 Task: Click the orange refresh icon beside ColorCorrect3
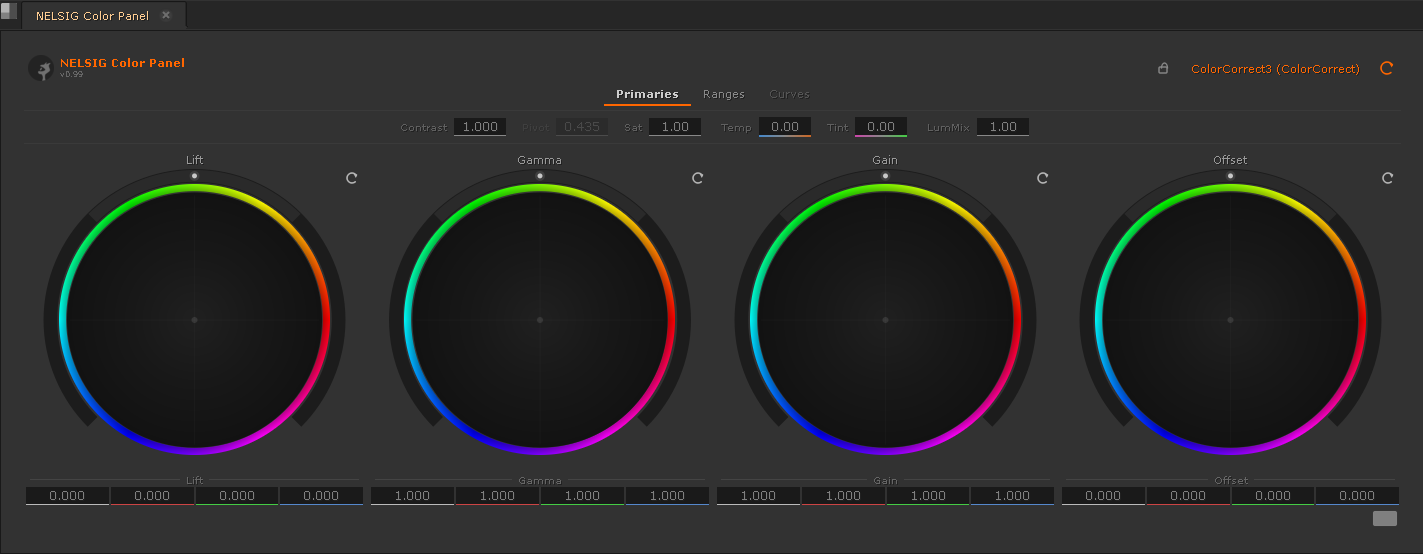[x=1386, y=69]
